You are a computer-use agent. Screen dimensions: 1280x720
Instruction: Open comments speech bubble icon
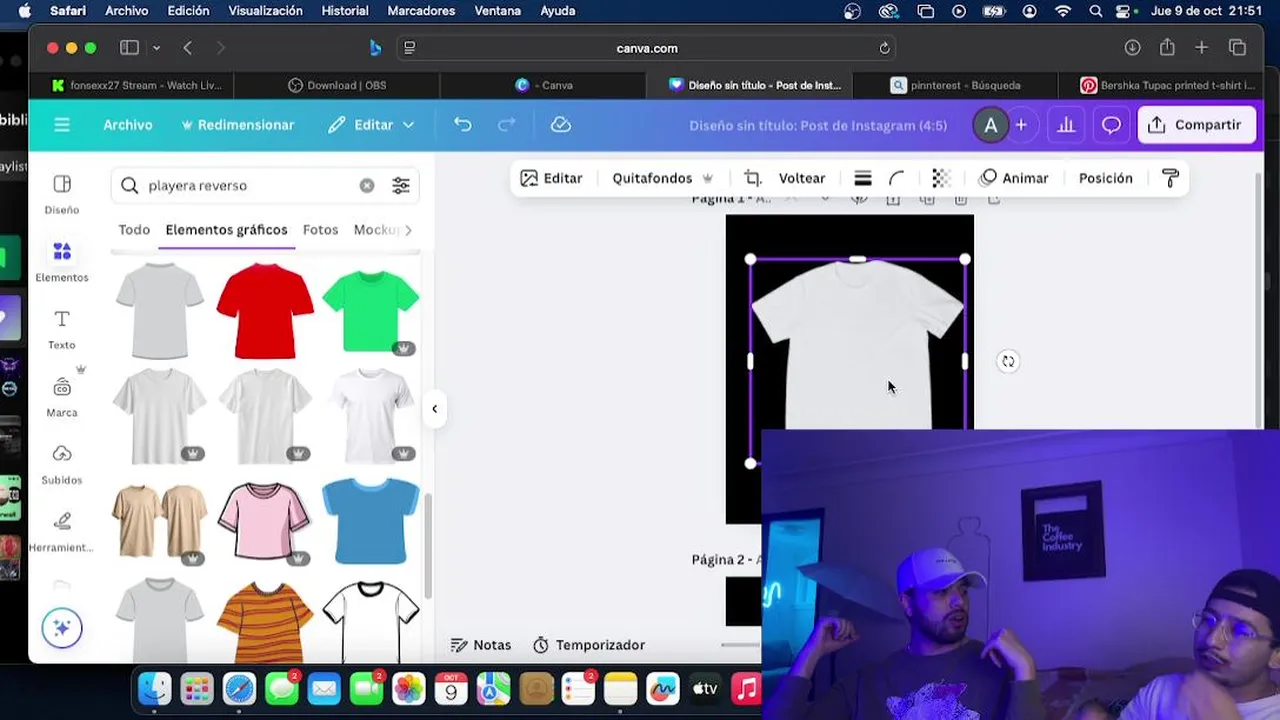(1111, 125)
